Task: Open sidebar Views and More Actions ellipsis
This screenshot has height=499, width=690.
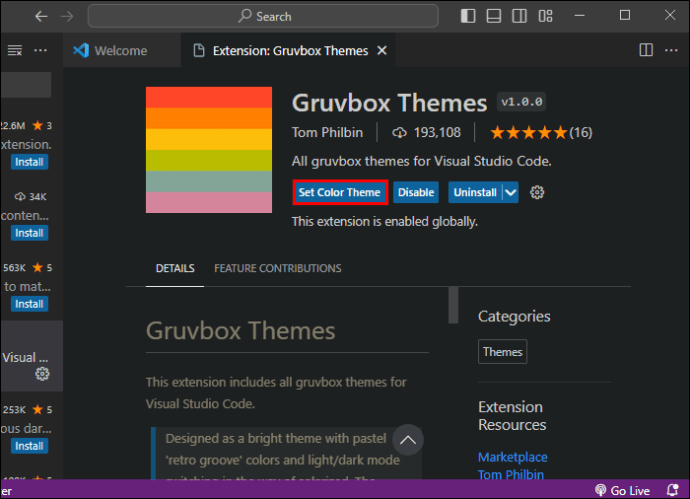Action: tap(40, 50)
